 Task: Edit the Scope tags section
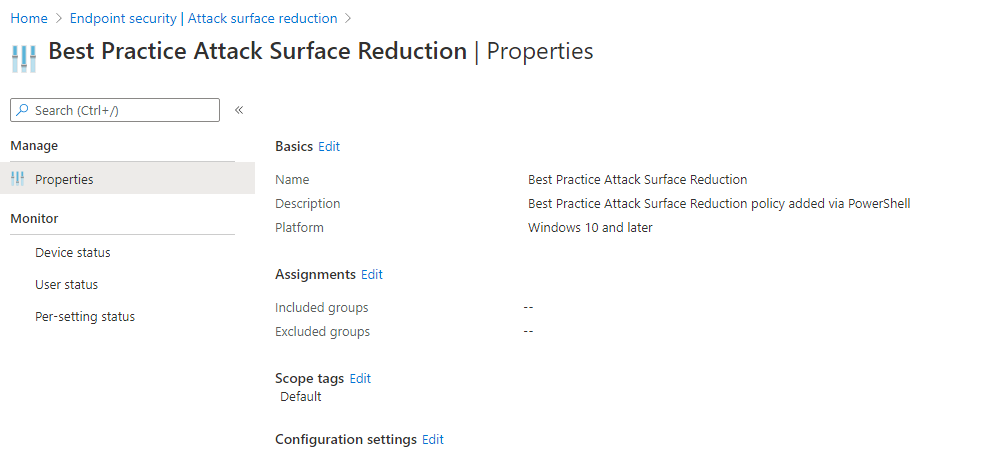360,378
